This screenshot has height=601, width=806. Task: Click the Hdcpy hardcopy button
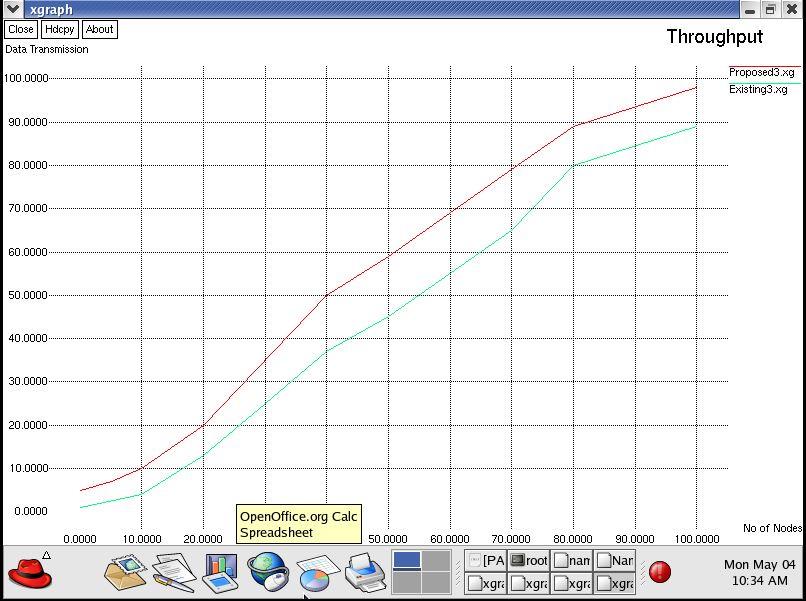pos(60,29)
